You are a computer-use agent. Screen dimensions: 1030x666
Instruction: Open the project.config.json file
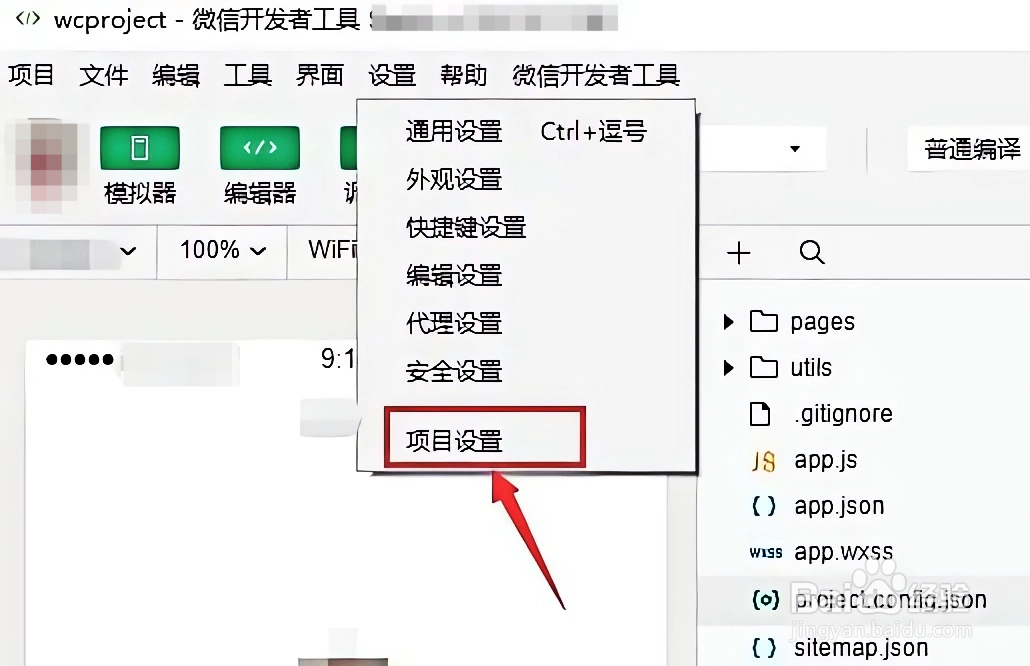pos(891,600)
